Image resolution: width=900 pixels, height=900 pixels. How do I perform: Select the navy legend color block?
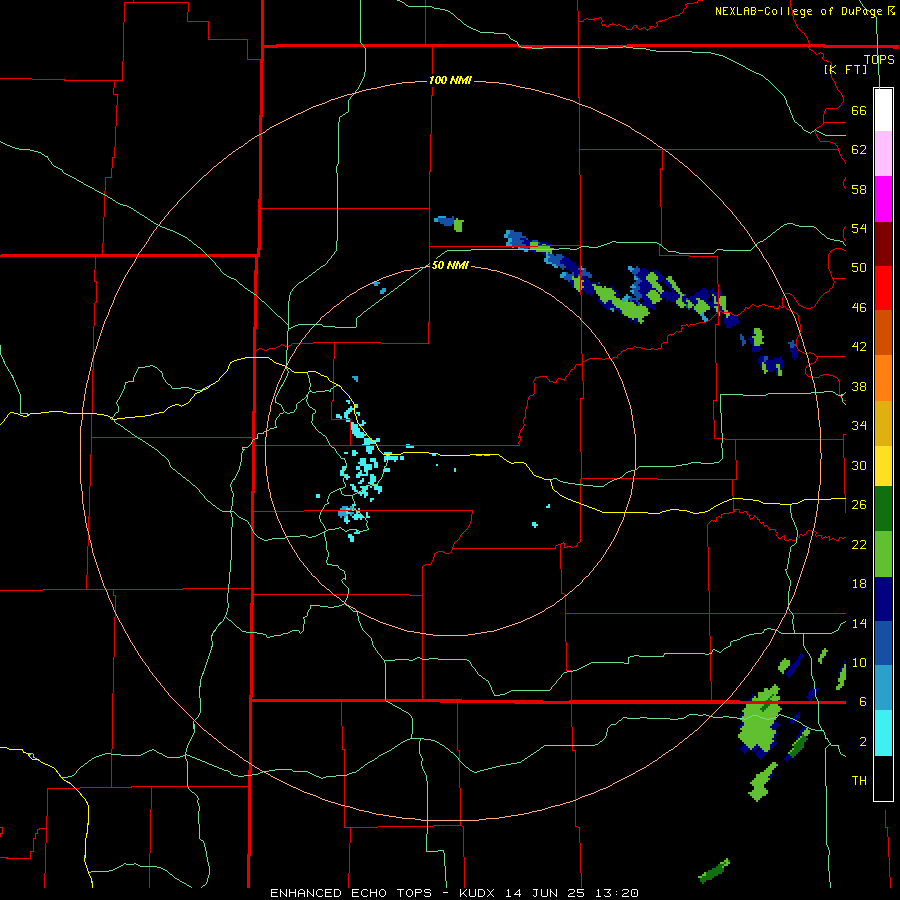(883, 599)
